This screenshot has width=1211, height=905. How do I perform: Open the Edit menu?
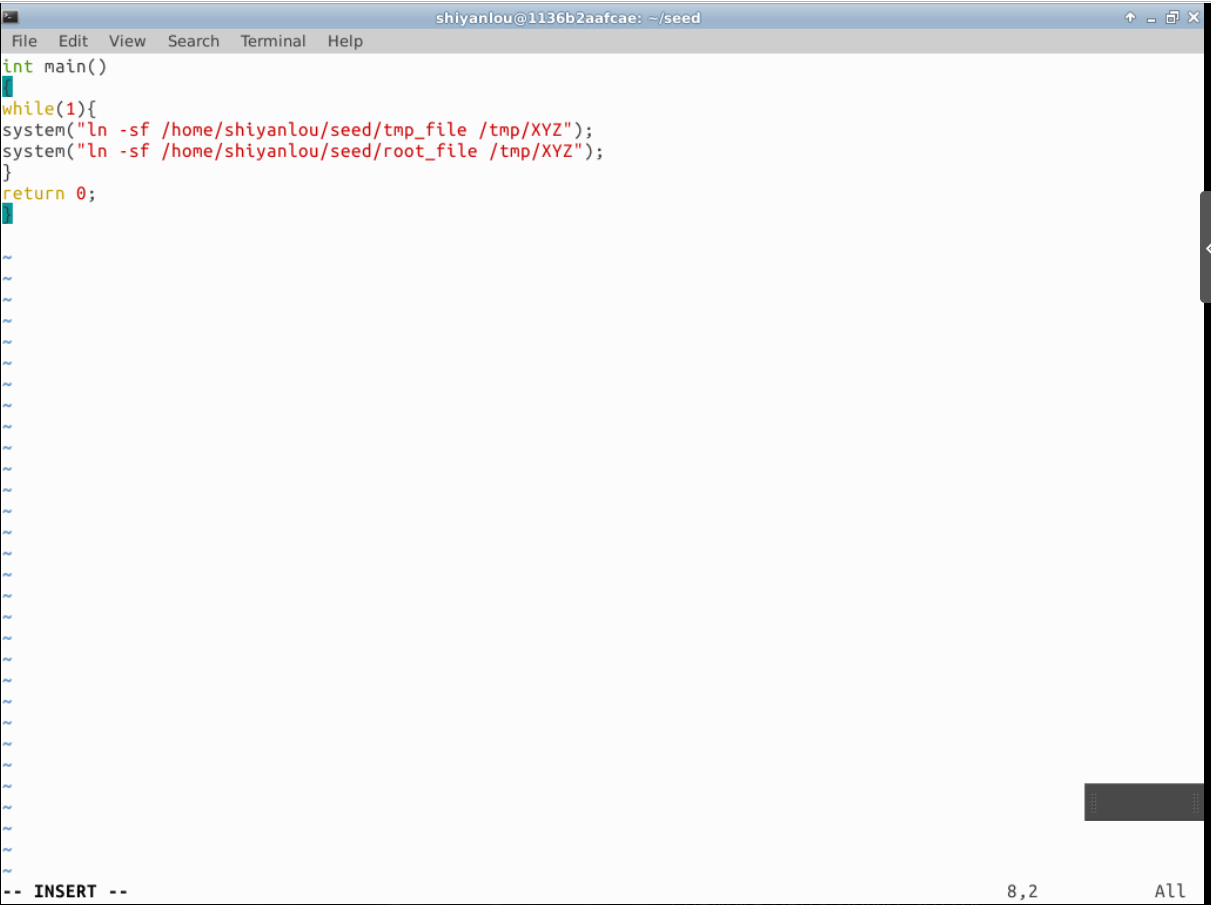(73, 41)
